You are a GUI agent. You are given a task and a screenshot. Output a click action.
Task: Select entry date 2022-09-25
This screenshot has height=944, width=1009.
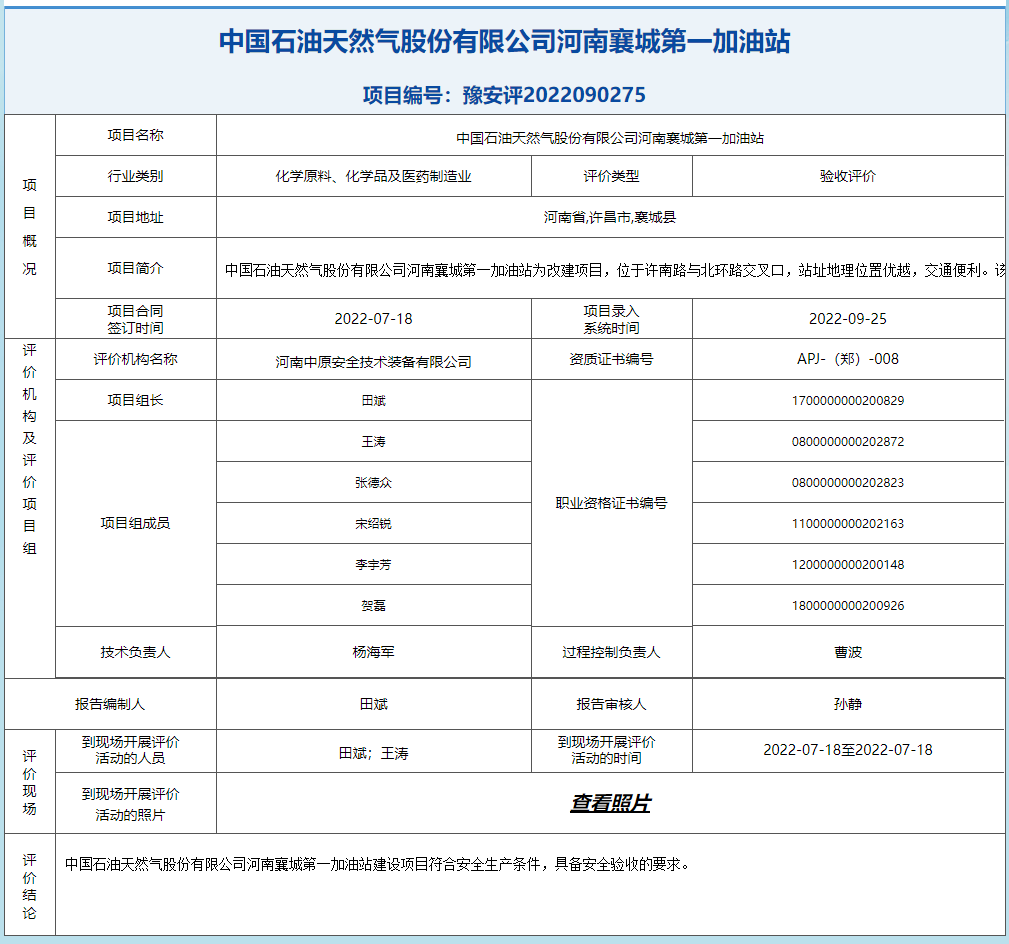(847, 319)
